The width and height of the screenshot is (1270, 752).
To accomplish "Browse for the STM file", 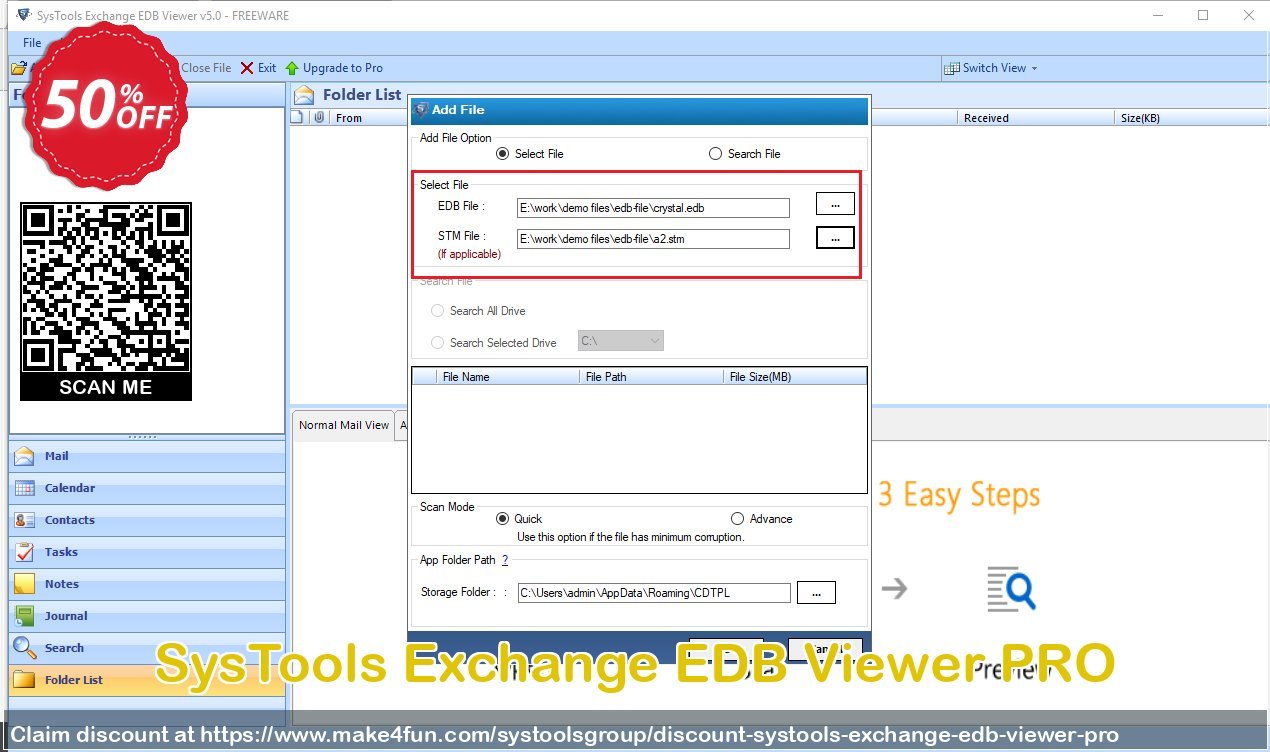I will [x=835, y=238].
